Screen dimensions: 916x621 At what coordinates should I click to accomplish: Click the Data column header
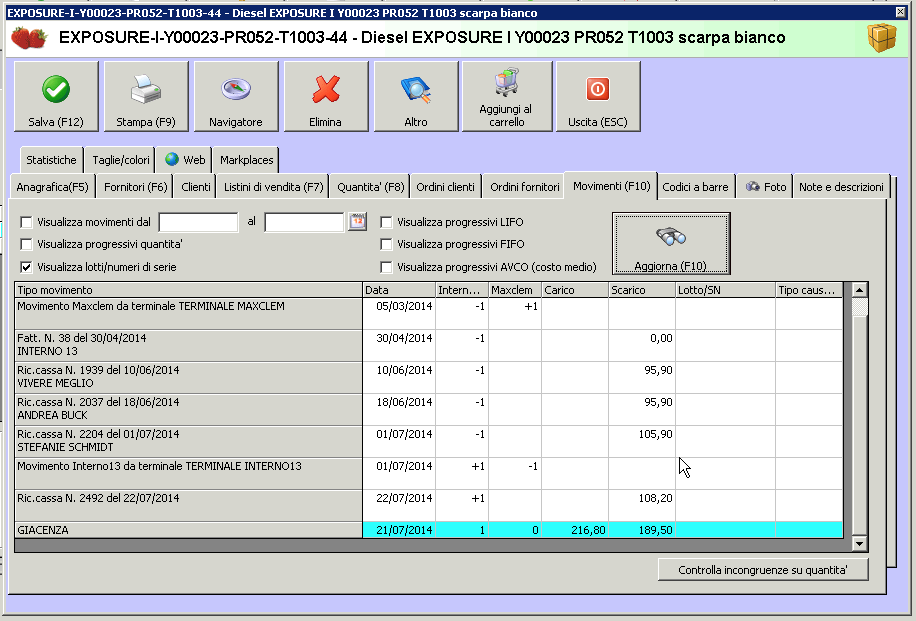point(399,290)
